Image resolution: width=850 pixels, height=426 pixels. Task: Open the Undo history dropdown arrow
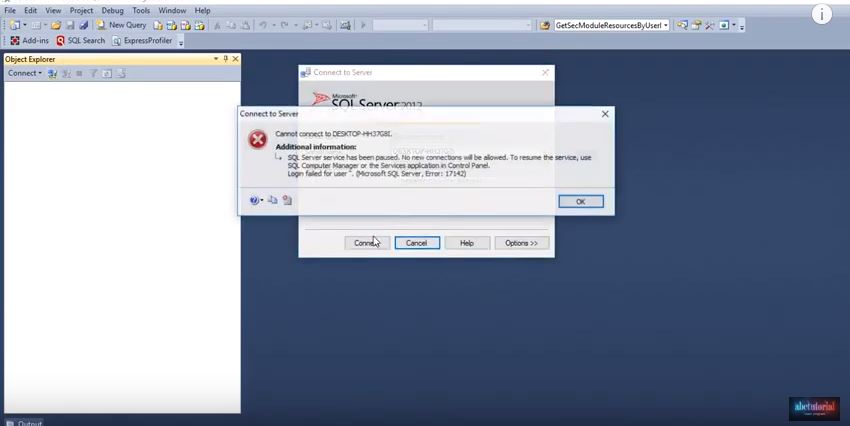pyautogui.click(x=274, y=25)
